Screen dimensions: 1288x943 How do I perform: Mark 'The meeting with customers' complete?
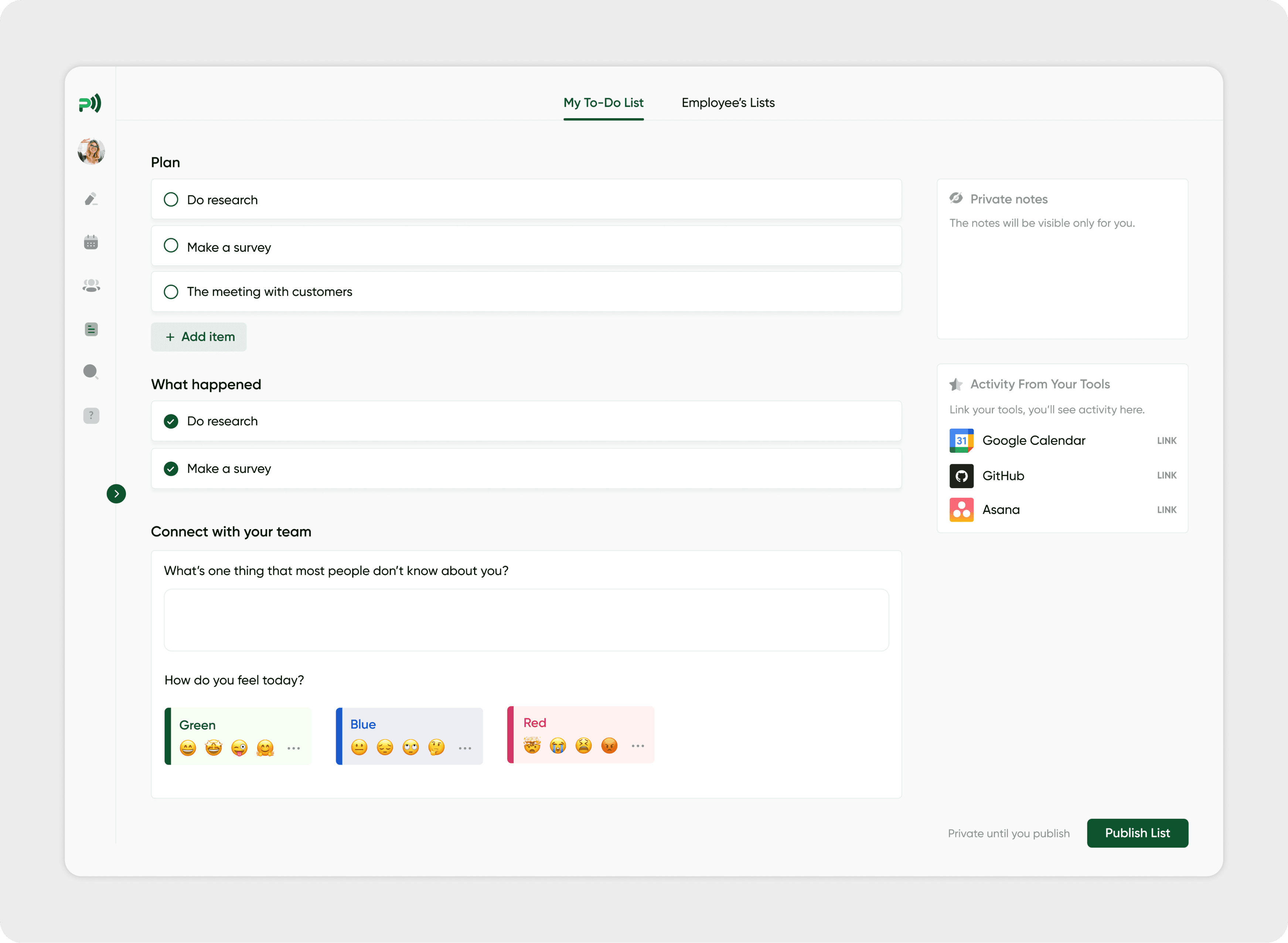coord(171,292)
